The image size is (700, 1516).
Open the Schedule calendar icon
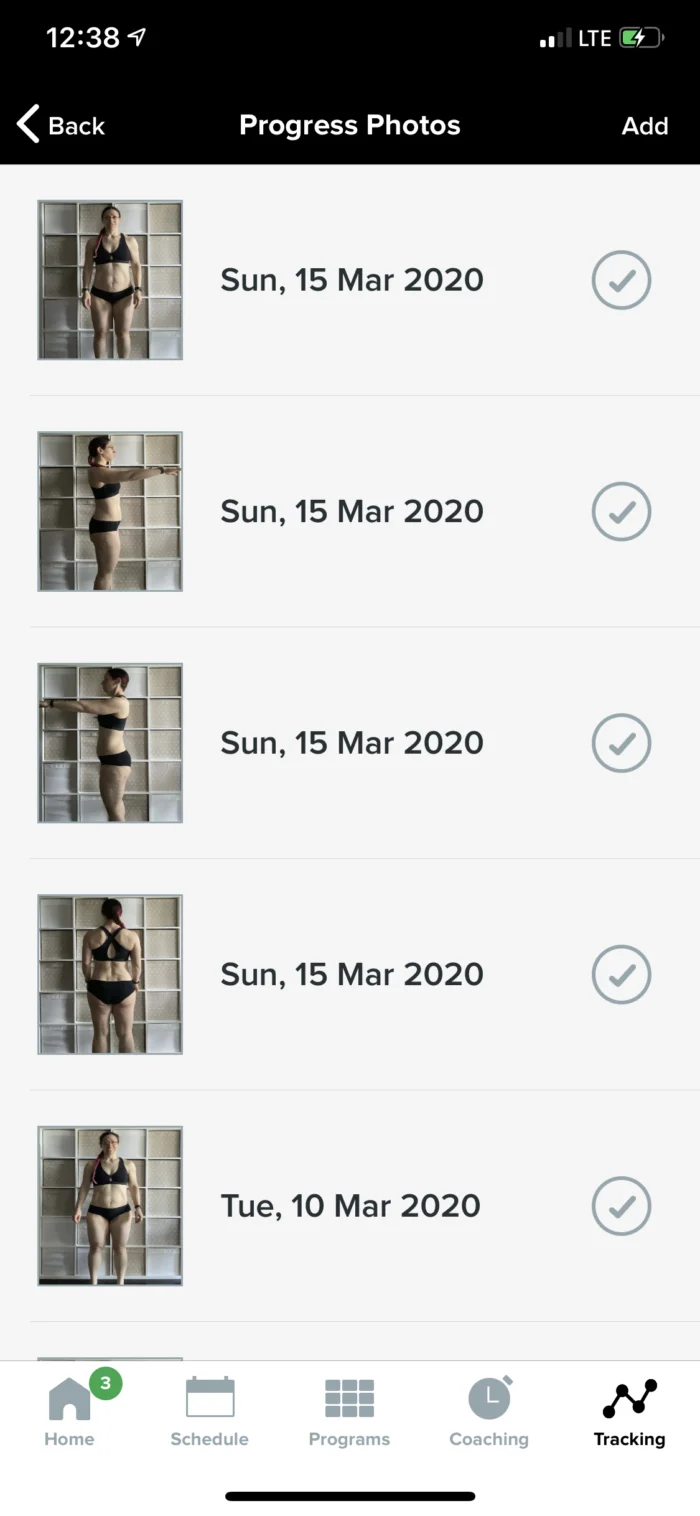pos(210,1398)
